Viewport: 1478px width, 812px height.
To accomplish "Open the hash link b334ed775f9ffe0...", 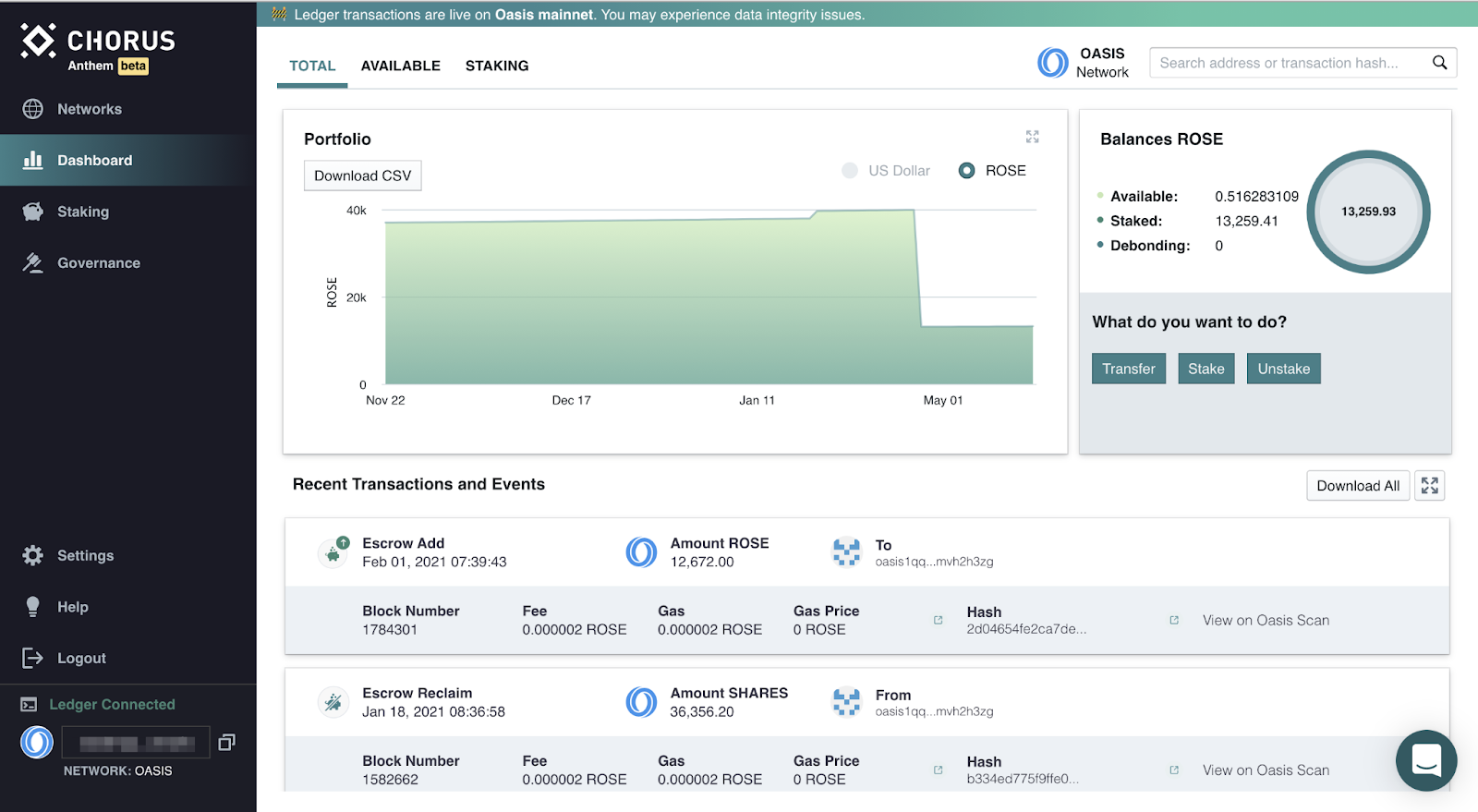I will click(x=1023, y=779).
